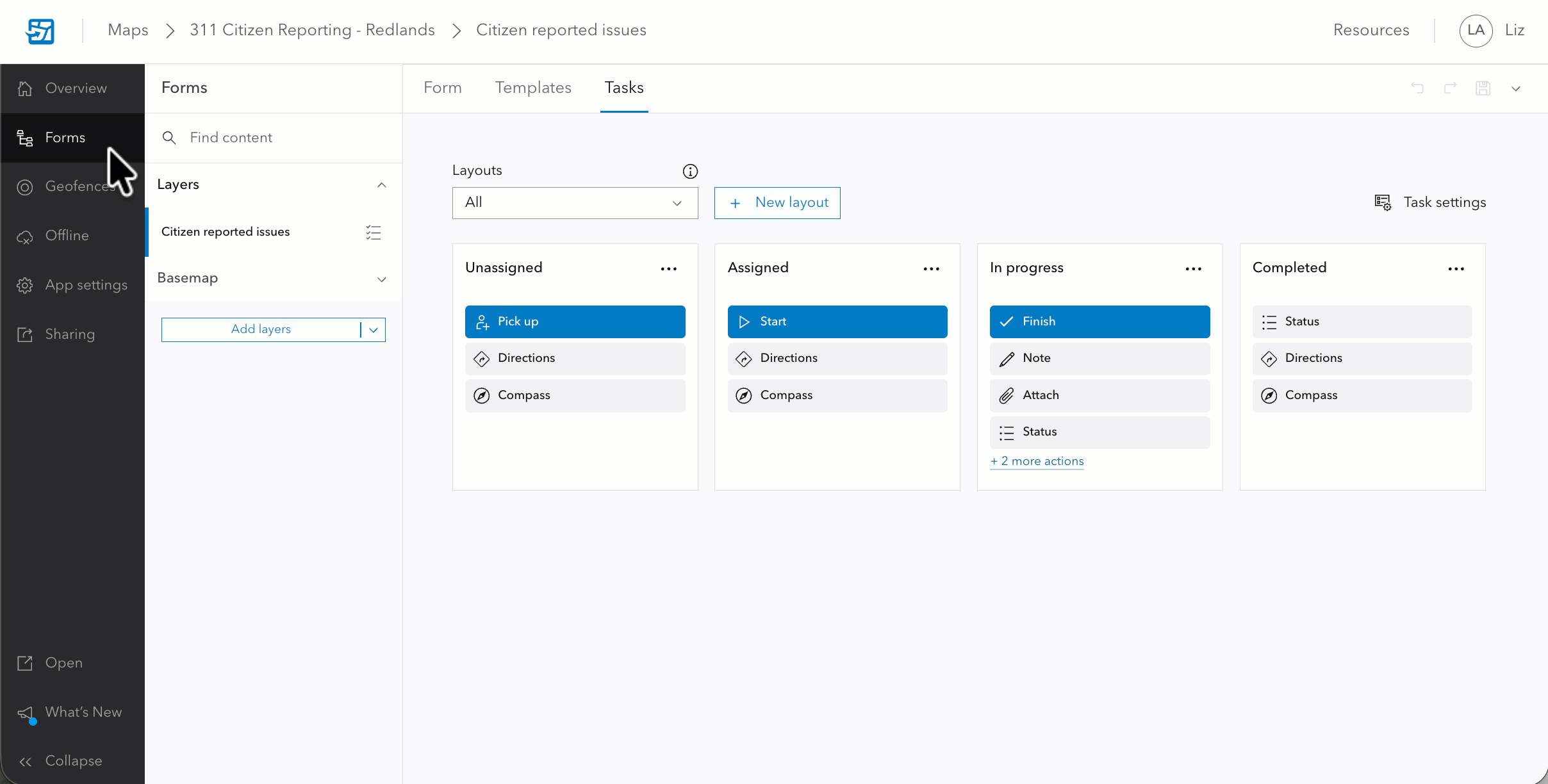Screen dimensions: 1548x784
Task: Open layer options for Citizen reported issues
Action: click(373, 232)
